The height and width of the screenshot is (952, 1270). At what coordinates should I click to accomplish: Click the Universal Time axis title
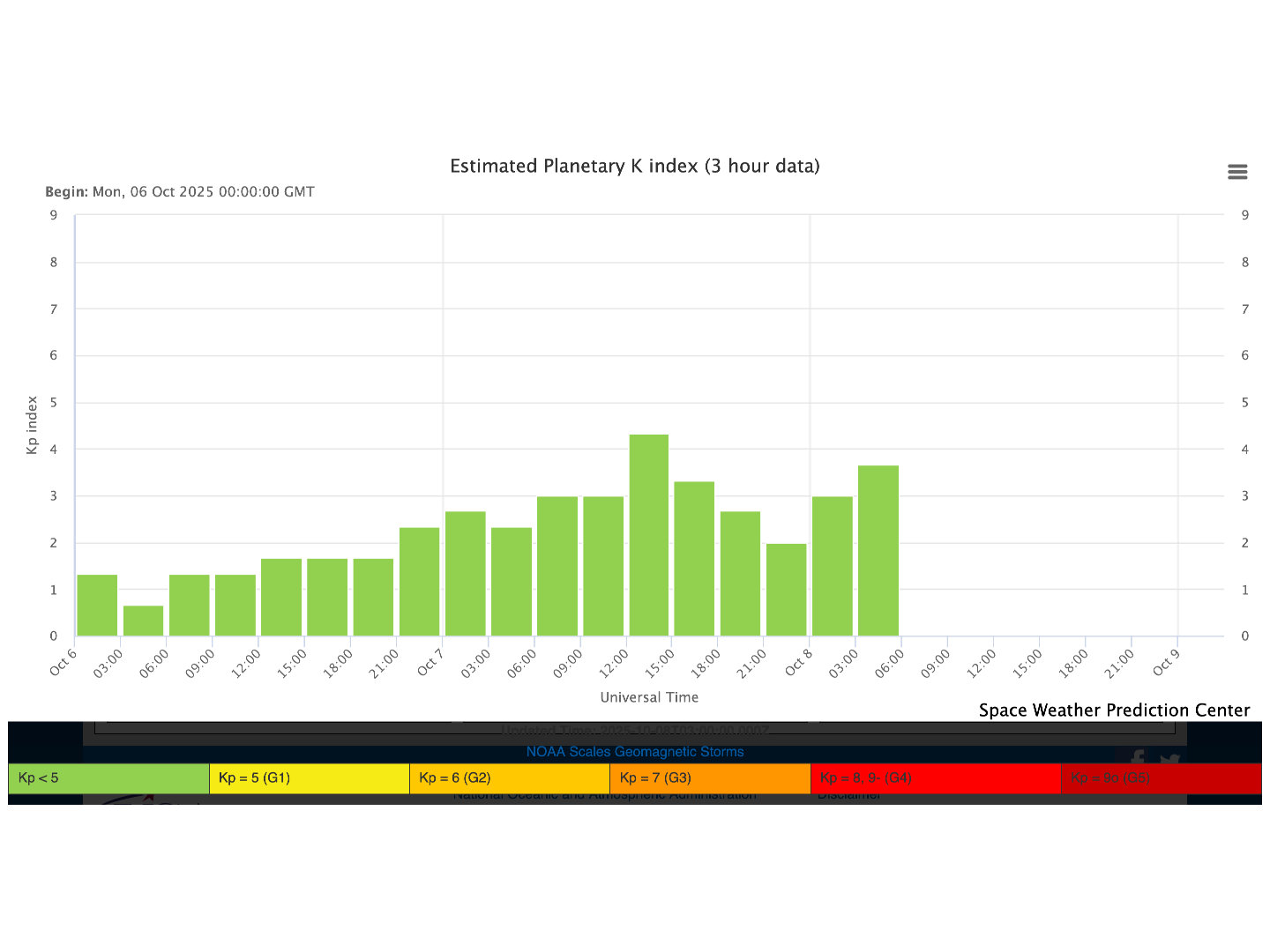(x=649, y=697)
